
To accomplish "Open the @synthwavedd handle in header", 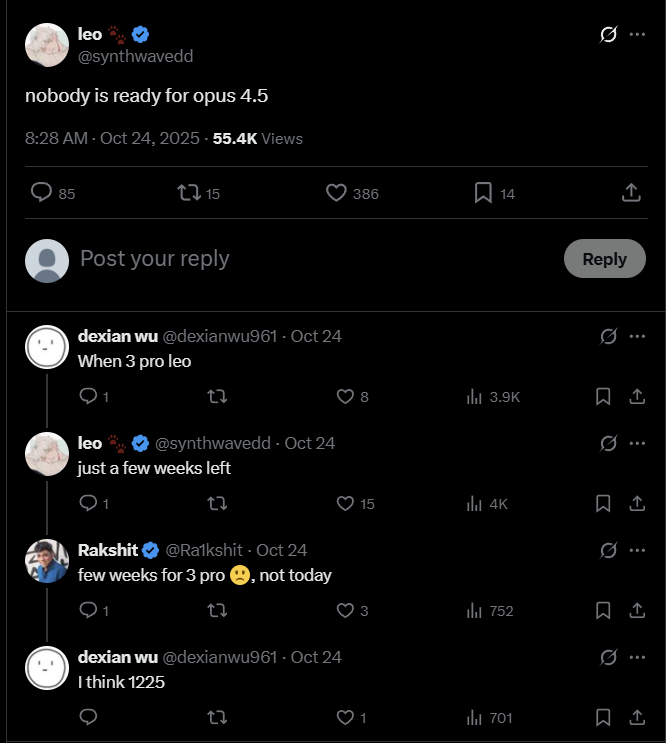I will point(135,56).
